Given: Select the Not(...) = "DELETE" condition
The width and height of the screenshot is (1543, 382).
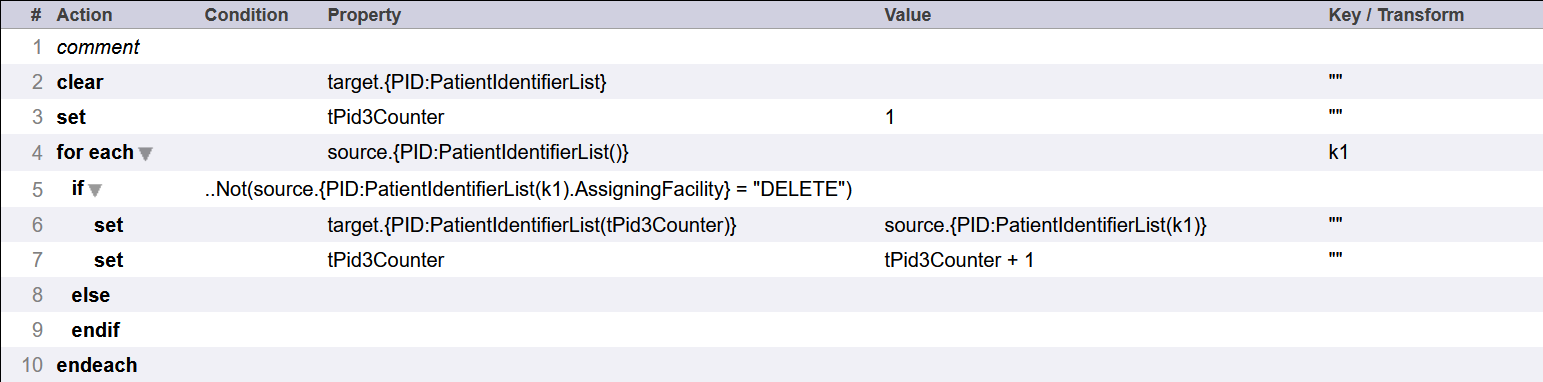Looking at the screenshot, I should click(528, 189).
